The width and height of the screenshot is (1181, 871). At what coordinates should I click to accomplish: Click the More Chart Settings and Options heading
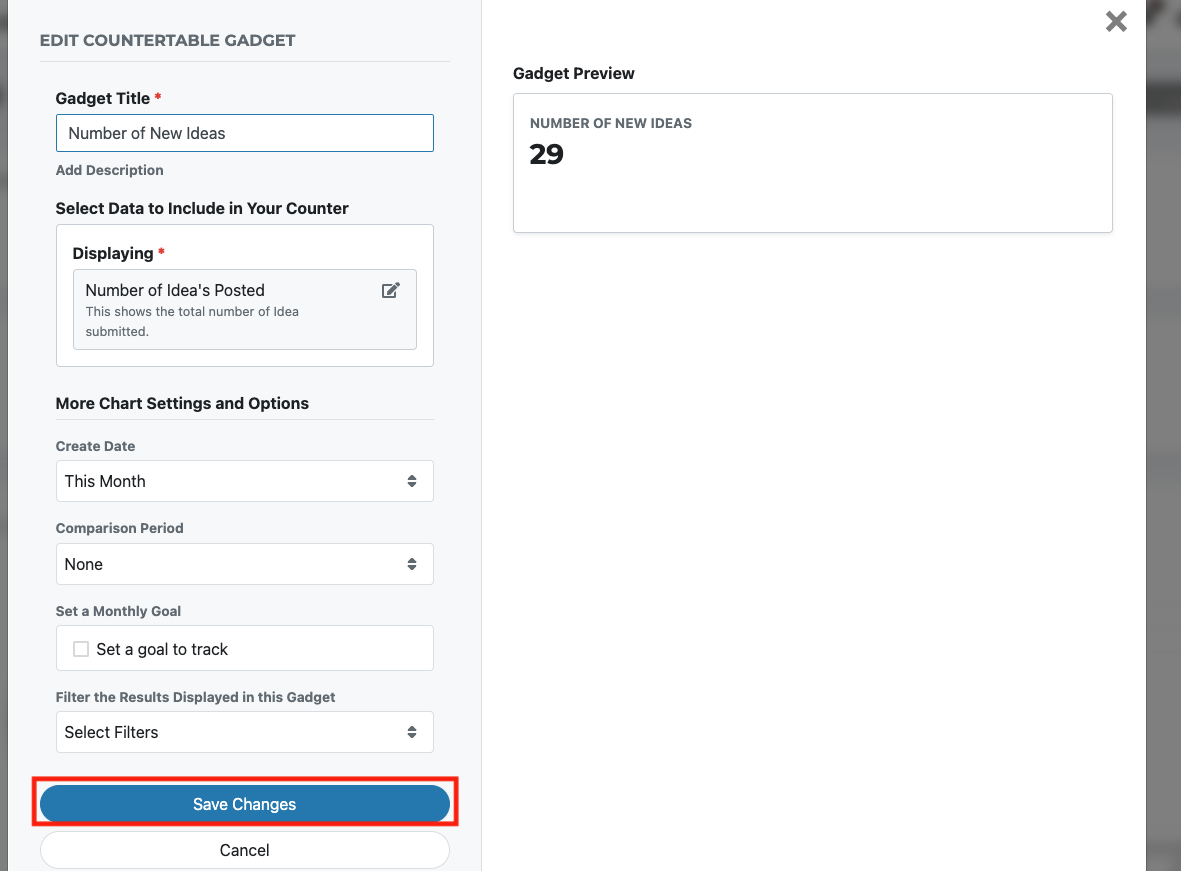(182, 403)
